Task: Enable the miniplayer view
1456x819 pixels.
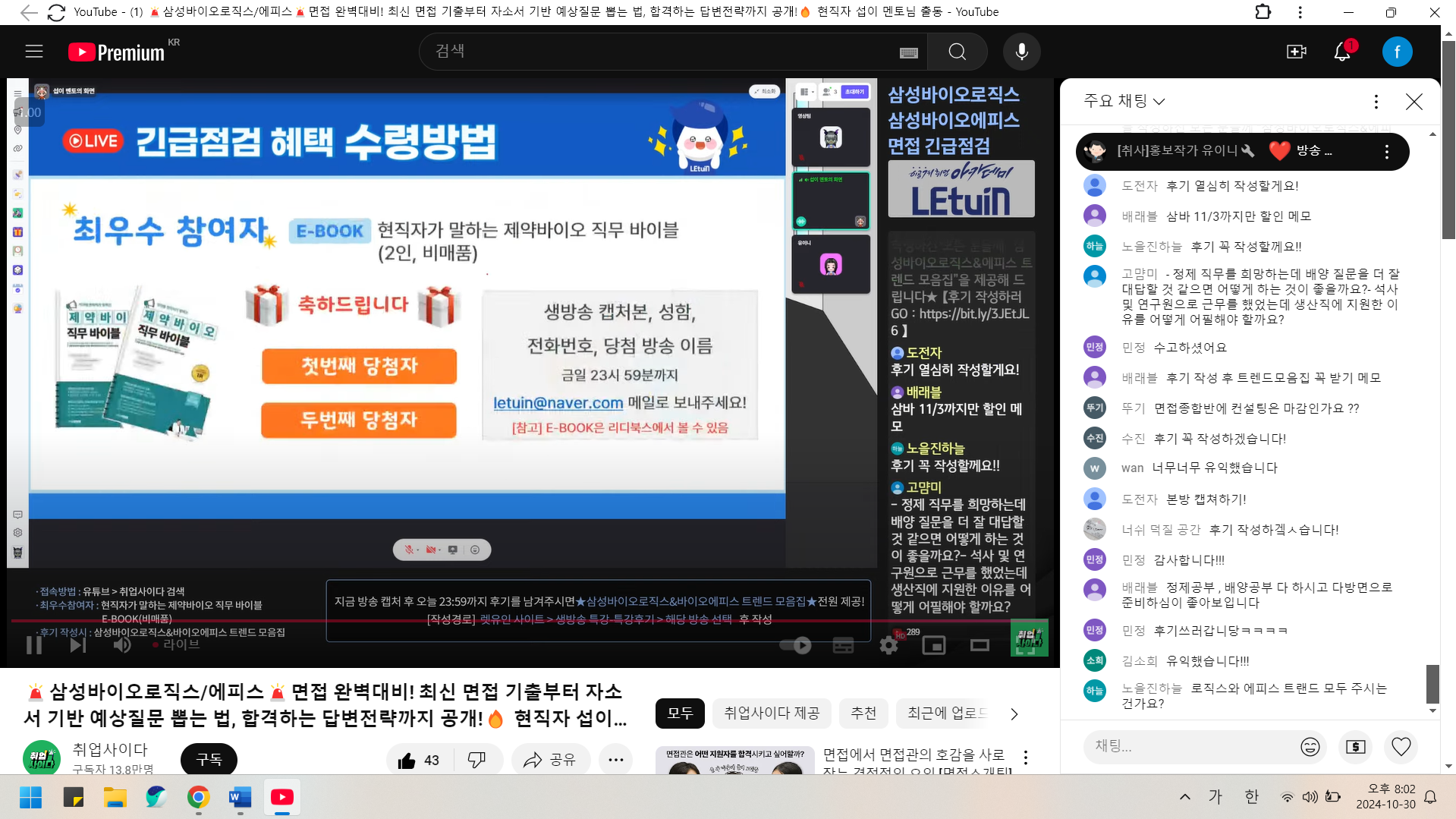Action: [933, 645]
